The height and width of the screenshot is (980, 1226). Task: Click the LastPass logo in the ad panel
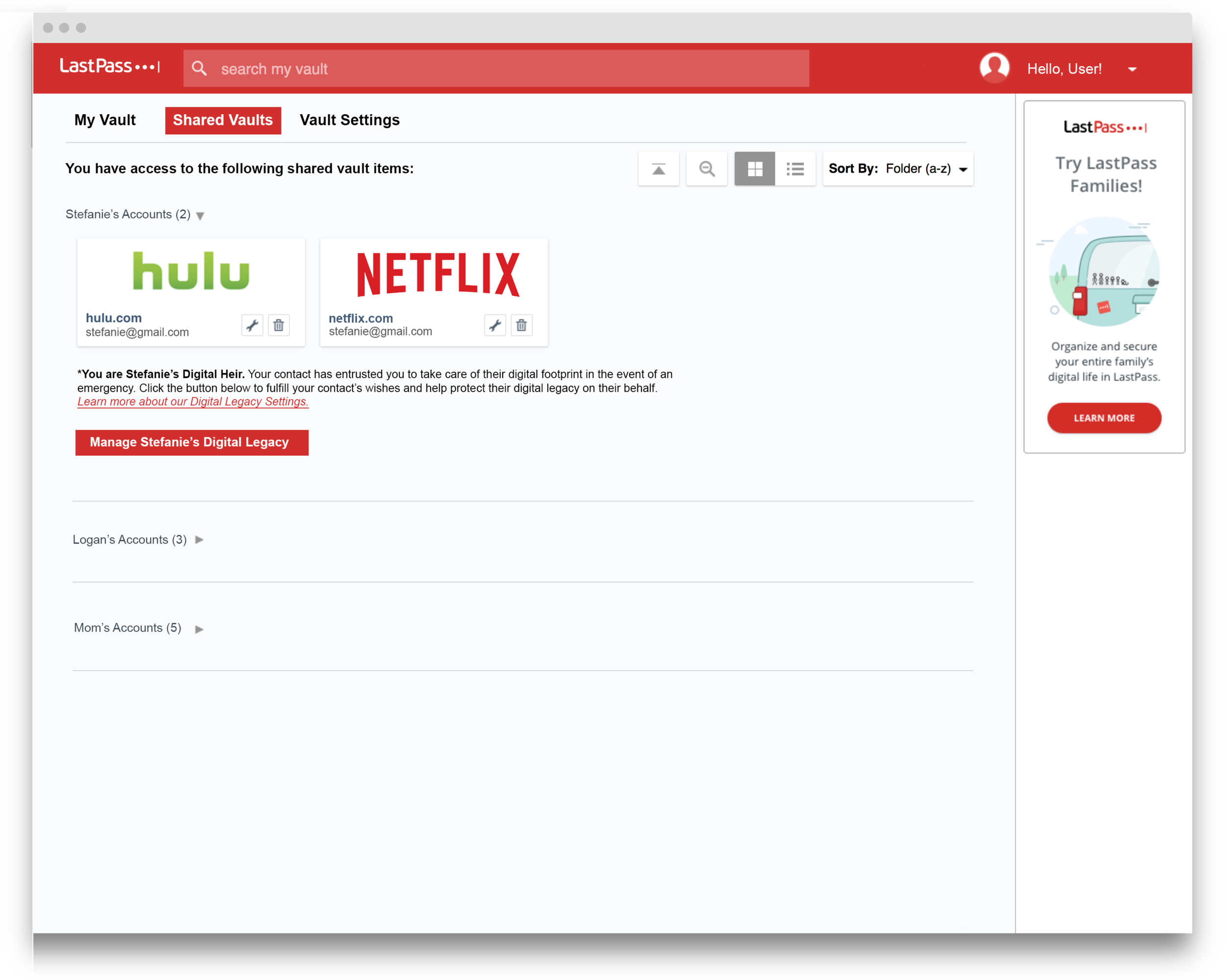[x=1105, y=127]
